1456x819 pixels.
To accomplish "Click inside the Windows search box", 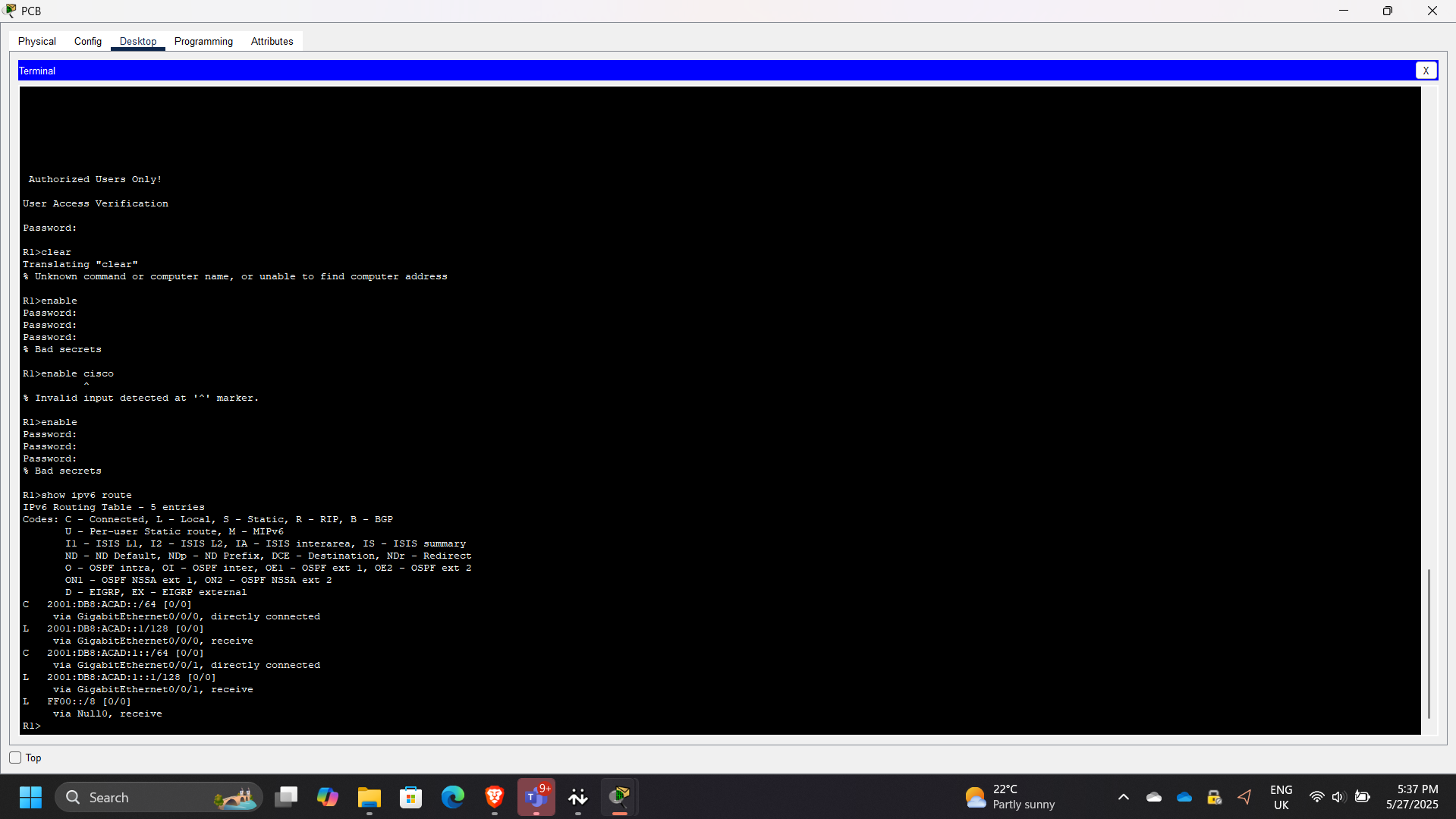I will (x=152, y=797).
